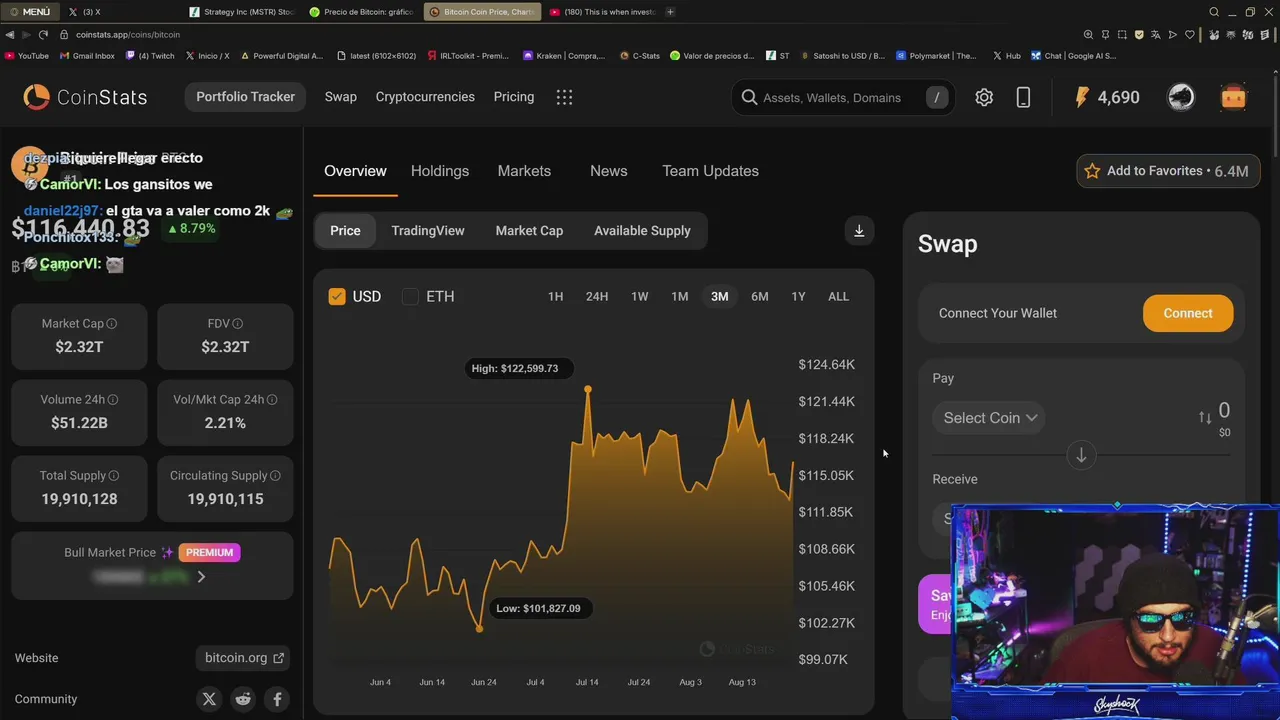Show the Available Supply chart tab
This screenshot has height=720, width=1280.
(642, 231)
